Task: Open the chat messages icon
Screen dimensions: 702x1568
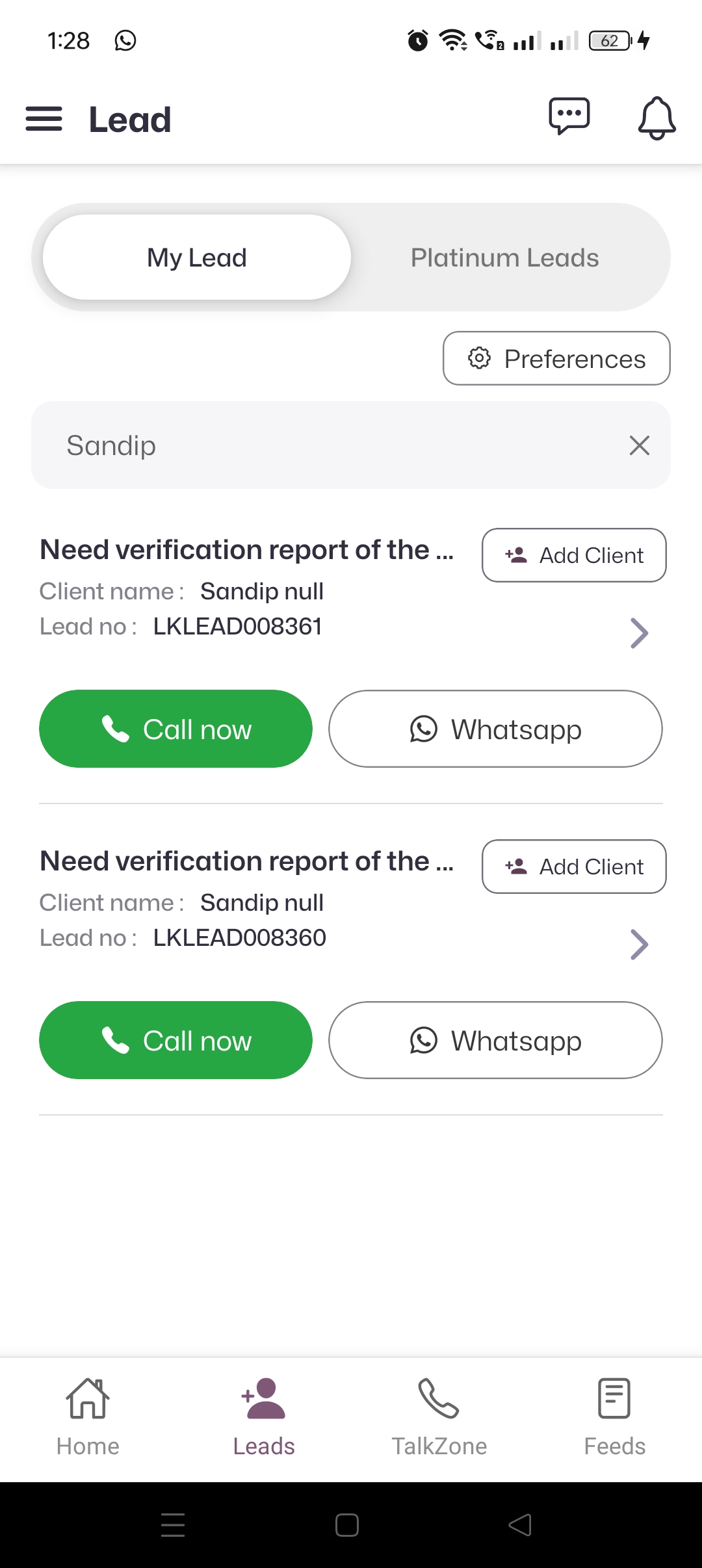Action: coord(569,117)
